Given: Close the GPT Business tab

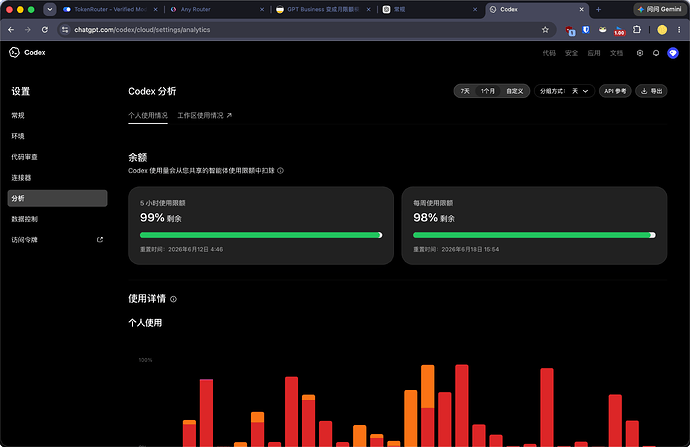Looking at the screenshot, I should pyautogui.click(x=368, y=9).
